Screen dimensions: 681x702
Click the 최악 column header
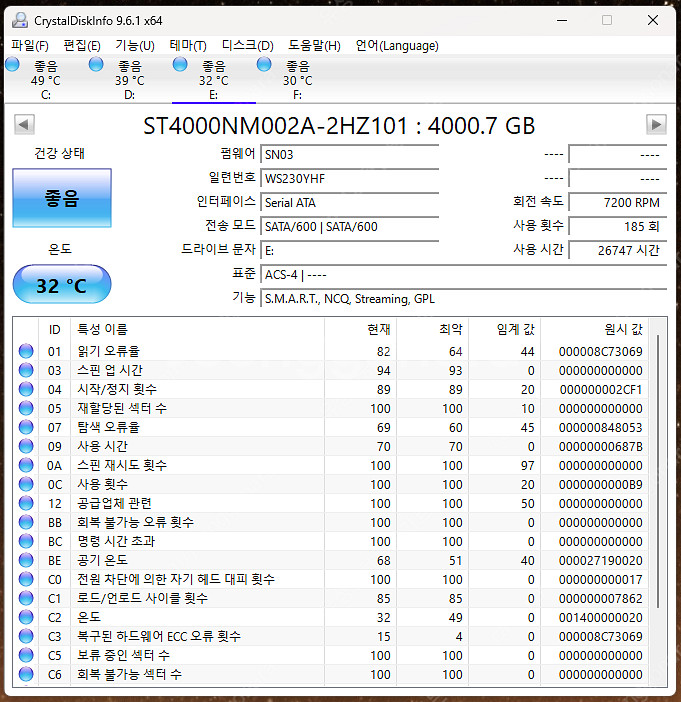coord(433,330)
